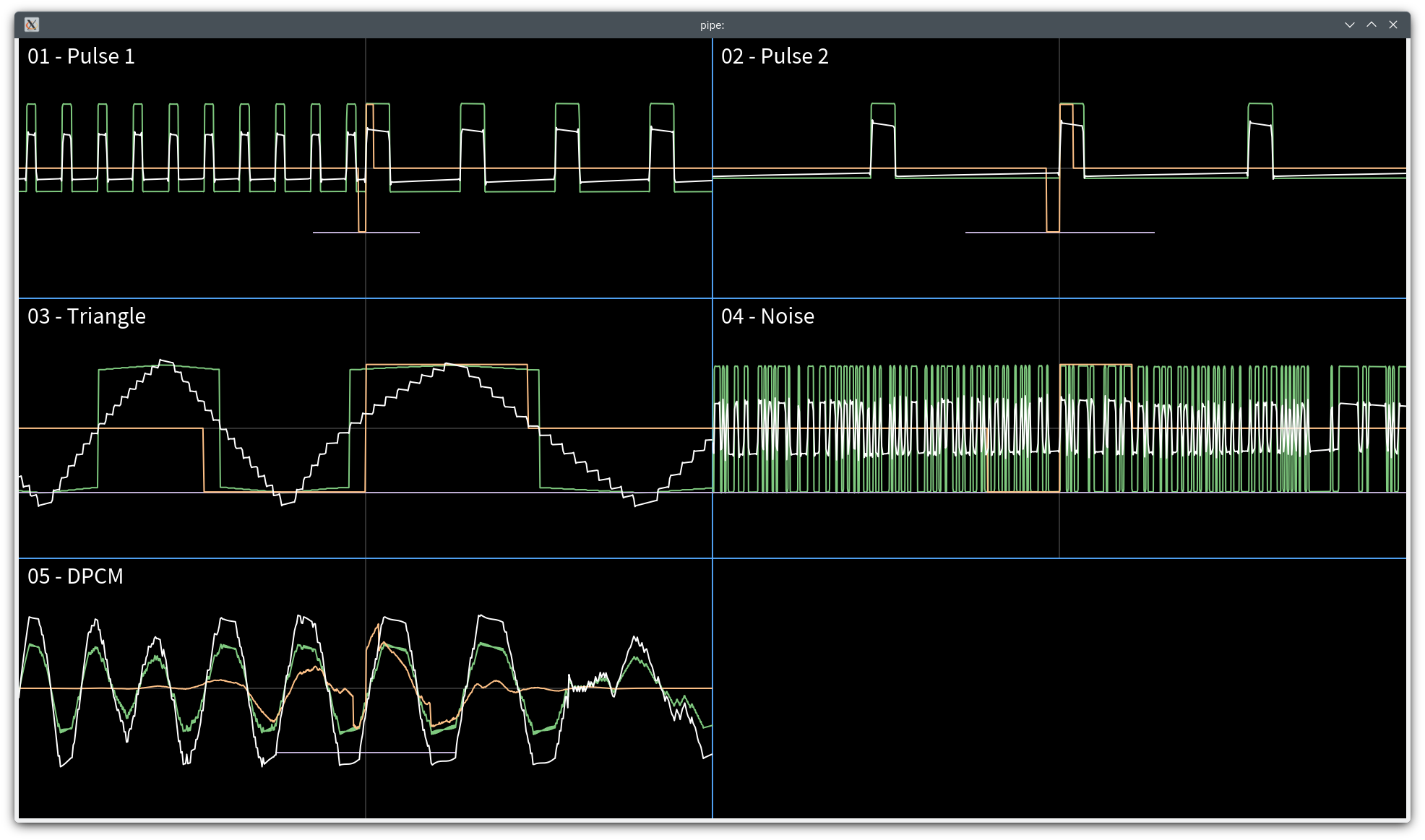Select the 05 - DPCM channel label
Viewport: 1425px width, 840px height.
click(75, 576)
